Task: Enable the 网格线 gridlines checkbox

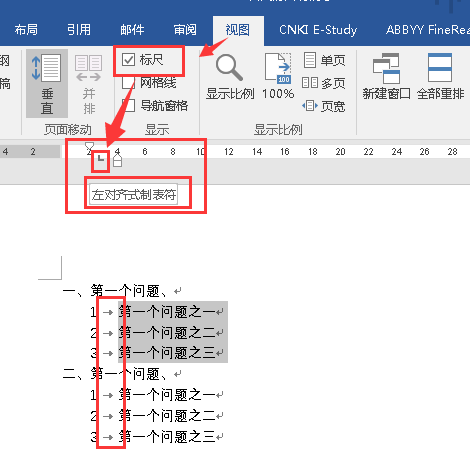Action: click(x=128, y=83)
